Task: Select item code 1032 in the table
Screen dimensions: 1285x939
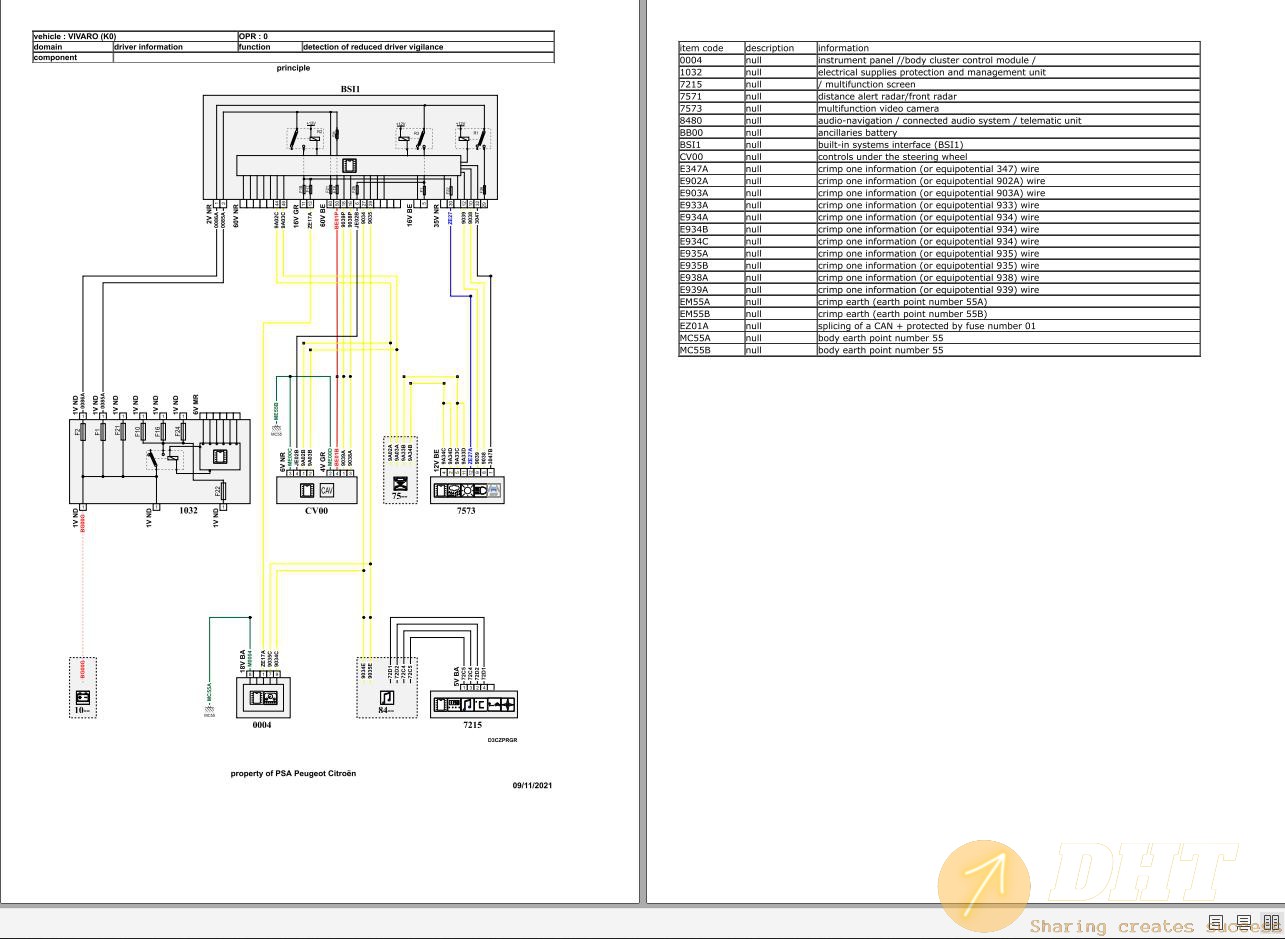Action: [711, 72]
